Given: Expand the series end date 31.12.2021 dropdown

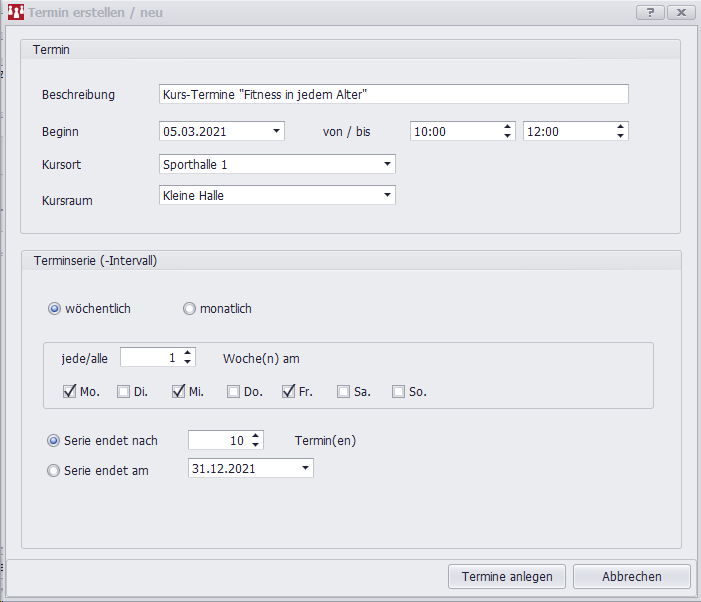Looking at the screenshot, I should tap(305, 468).
